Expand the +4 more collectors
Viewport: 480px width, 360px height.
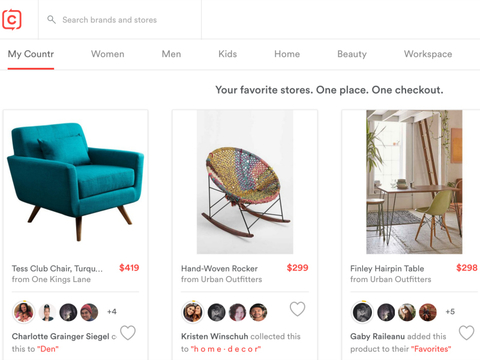click(112, 312)
